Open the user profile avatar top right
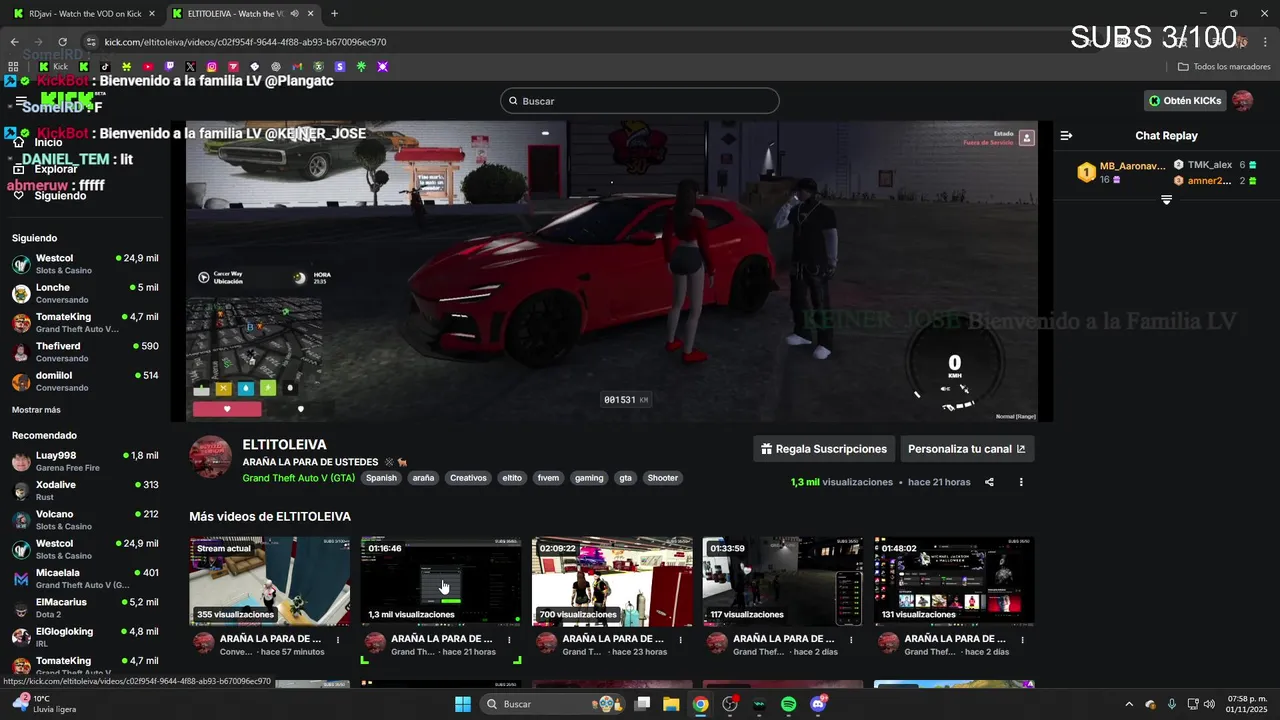 [x=1242, y=101]
